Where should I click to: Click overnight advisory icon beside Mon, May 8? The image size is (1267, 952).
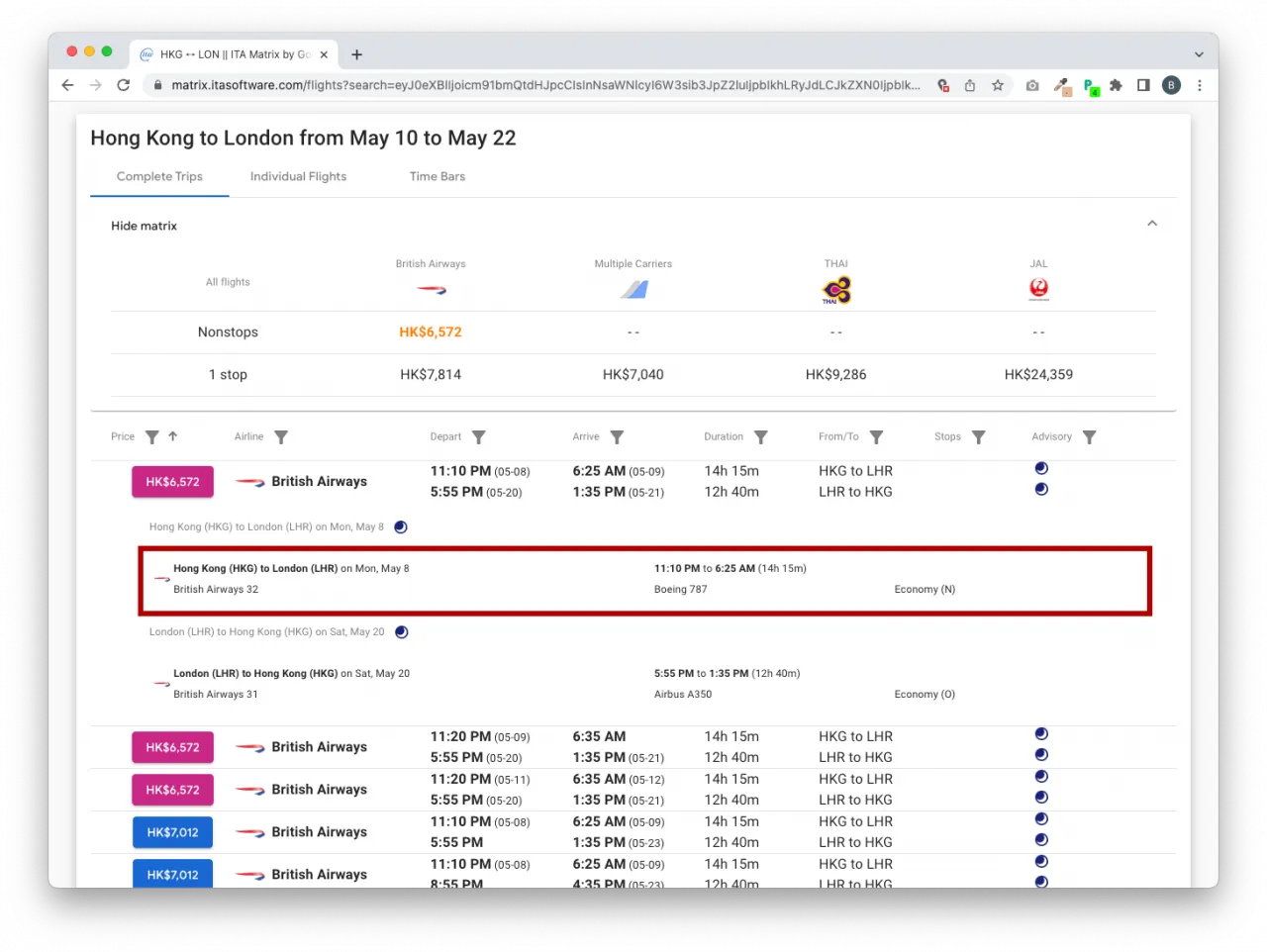click(x=401, y=527)
